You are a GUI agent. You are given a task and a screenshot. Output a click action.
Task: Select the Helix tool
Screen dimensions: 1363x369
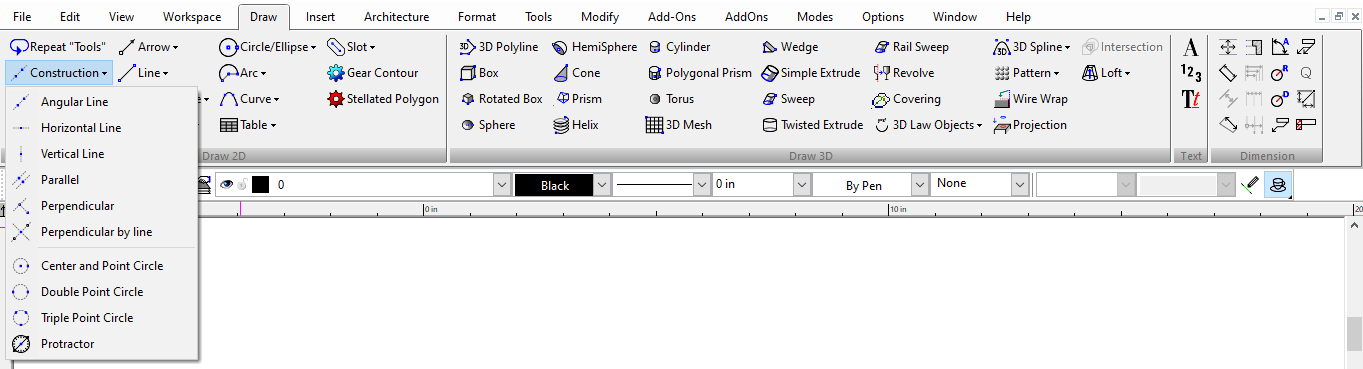point(576,125)
